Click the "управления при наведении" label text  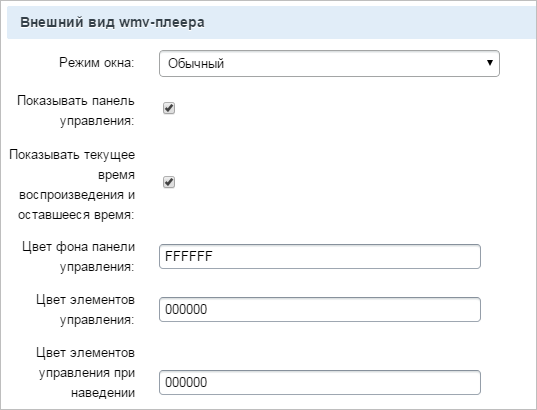(x=87, y=383)
